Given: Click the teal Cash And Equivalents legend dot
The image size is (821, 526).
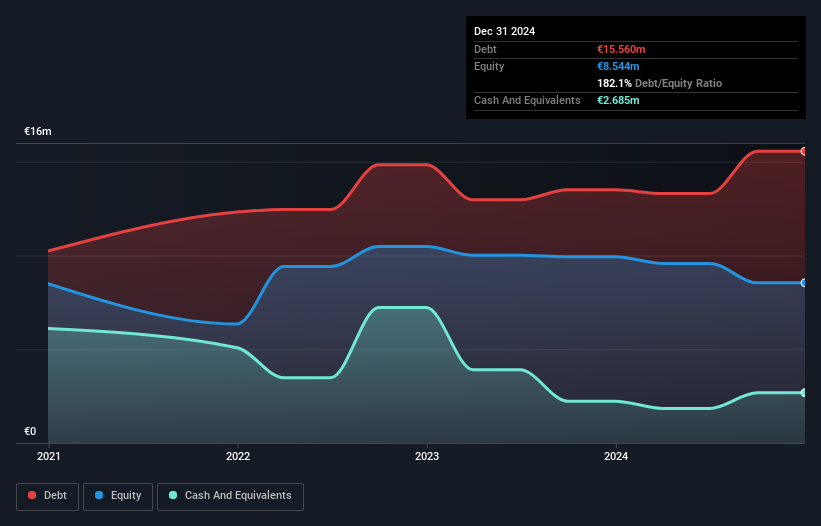Looking at the screenshot, I should 173,495.
